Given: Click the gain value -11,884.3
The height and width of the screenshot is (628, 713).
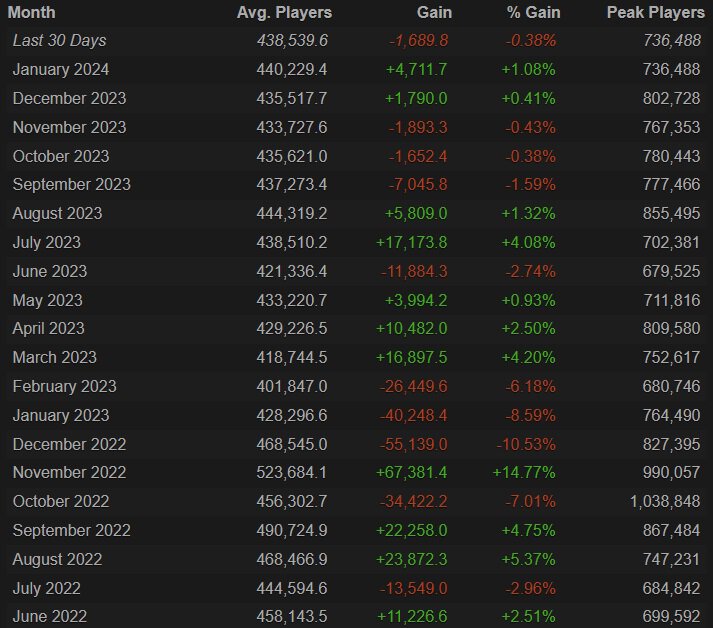Looking at the screenshot, I should coord(414,271).
